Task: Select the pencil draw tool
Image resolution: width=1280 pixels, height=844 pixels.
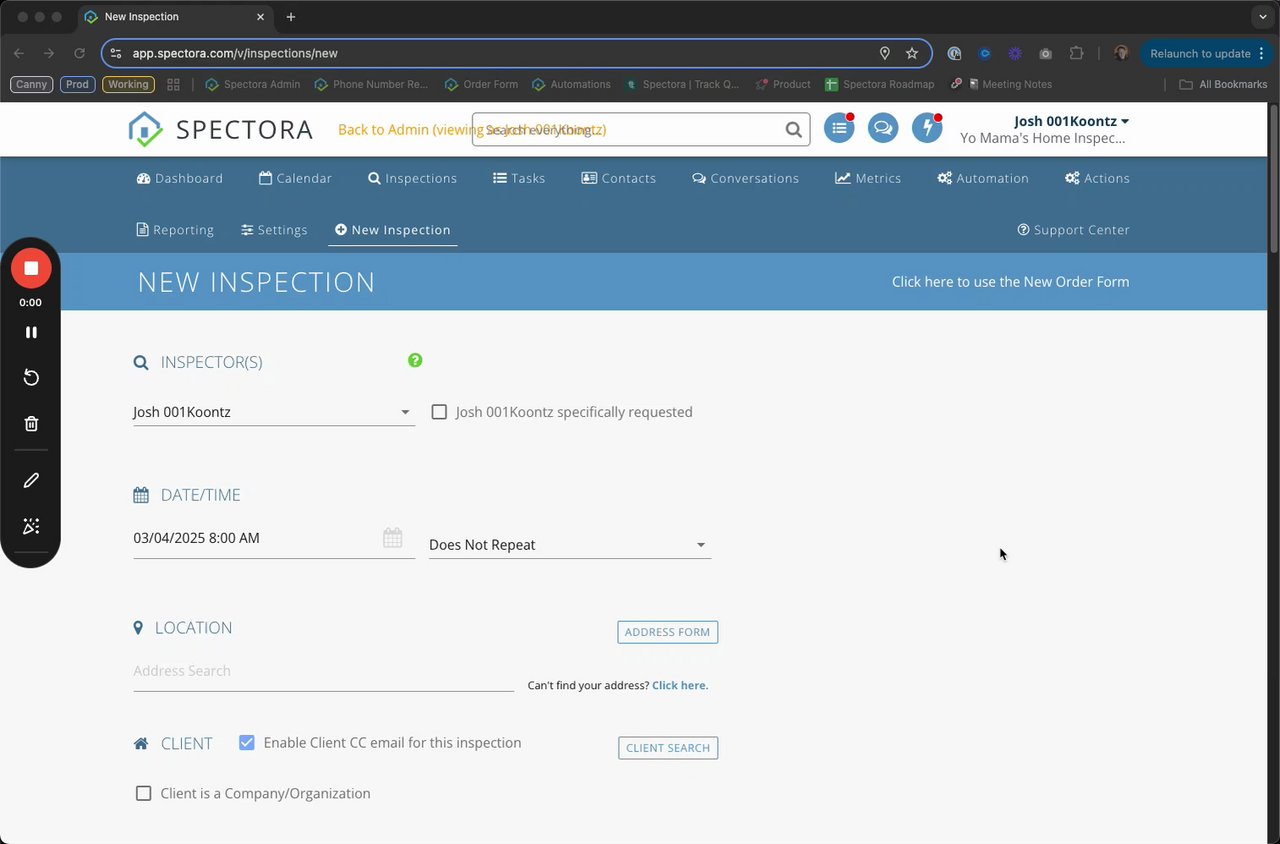Action: [31, 480]
